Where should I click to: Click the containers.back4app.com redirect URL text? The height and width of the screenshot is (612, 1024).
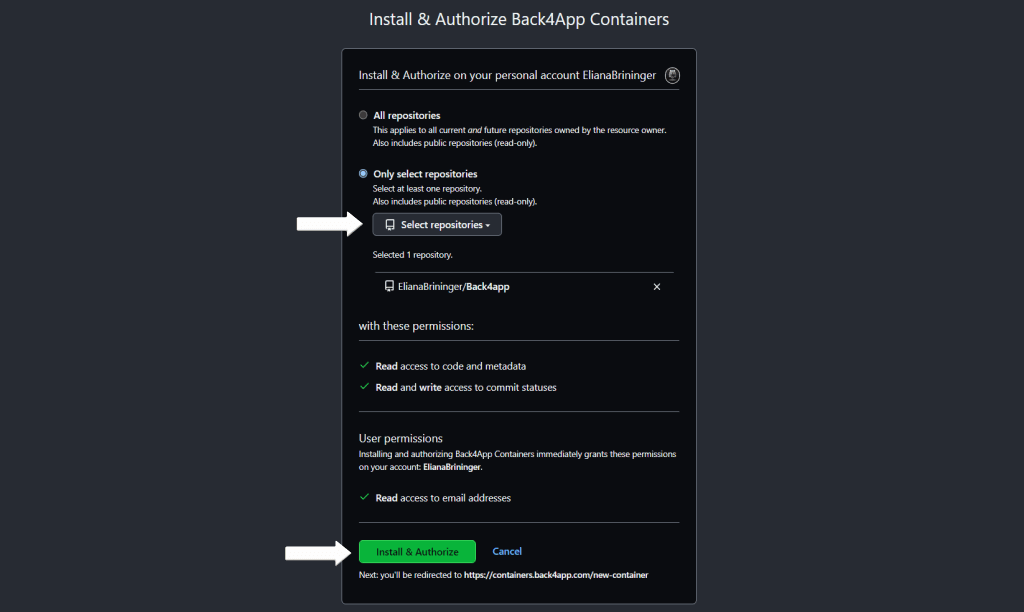[x=556, y=575]
